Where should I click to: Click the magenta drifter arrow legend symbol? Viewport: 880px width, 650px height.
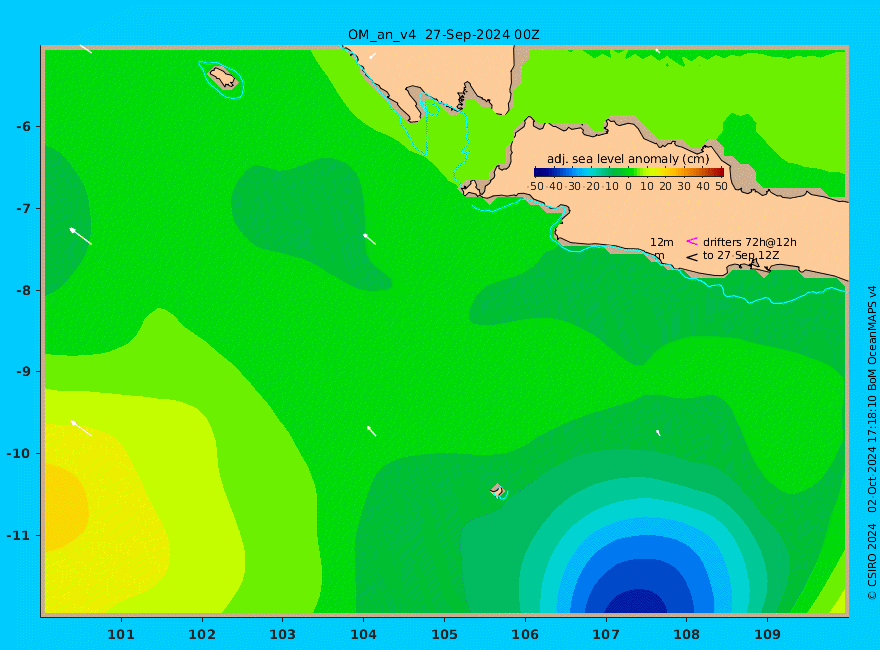pos(692,241)
